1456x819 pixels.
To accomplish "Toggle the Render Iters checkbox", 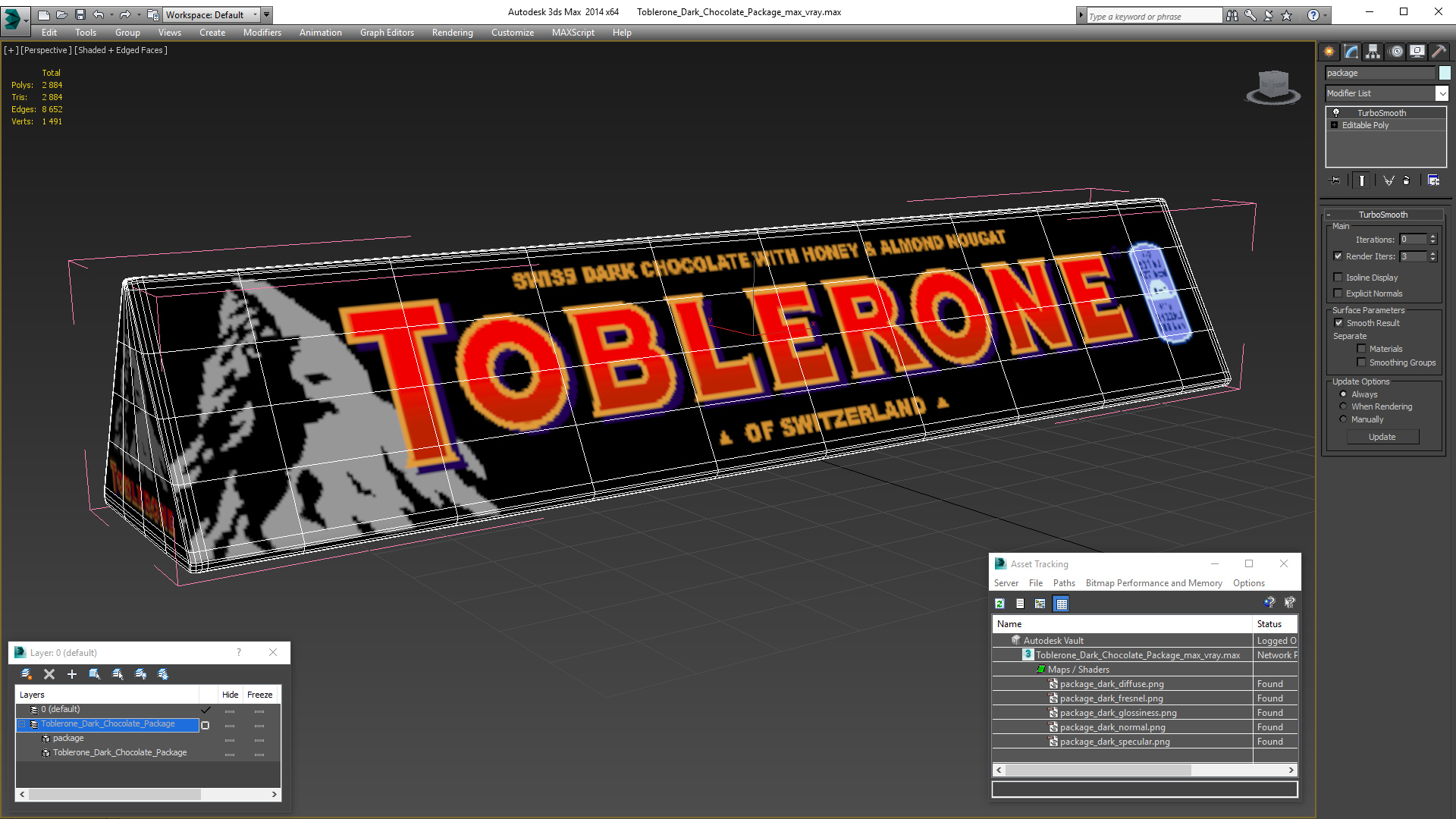I will point(1338,256).
